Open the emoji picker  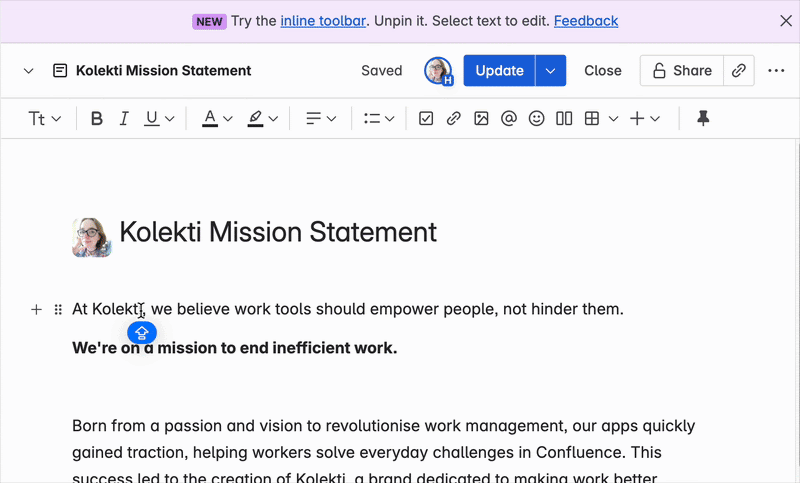point(536,119)
